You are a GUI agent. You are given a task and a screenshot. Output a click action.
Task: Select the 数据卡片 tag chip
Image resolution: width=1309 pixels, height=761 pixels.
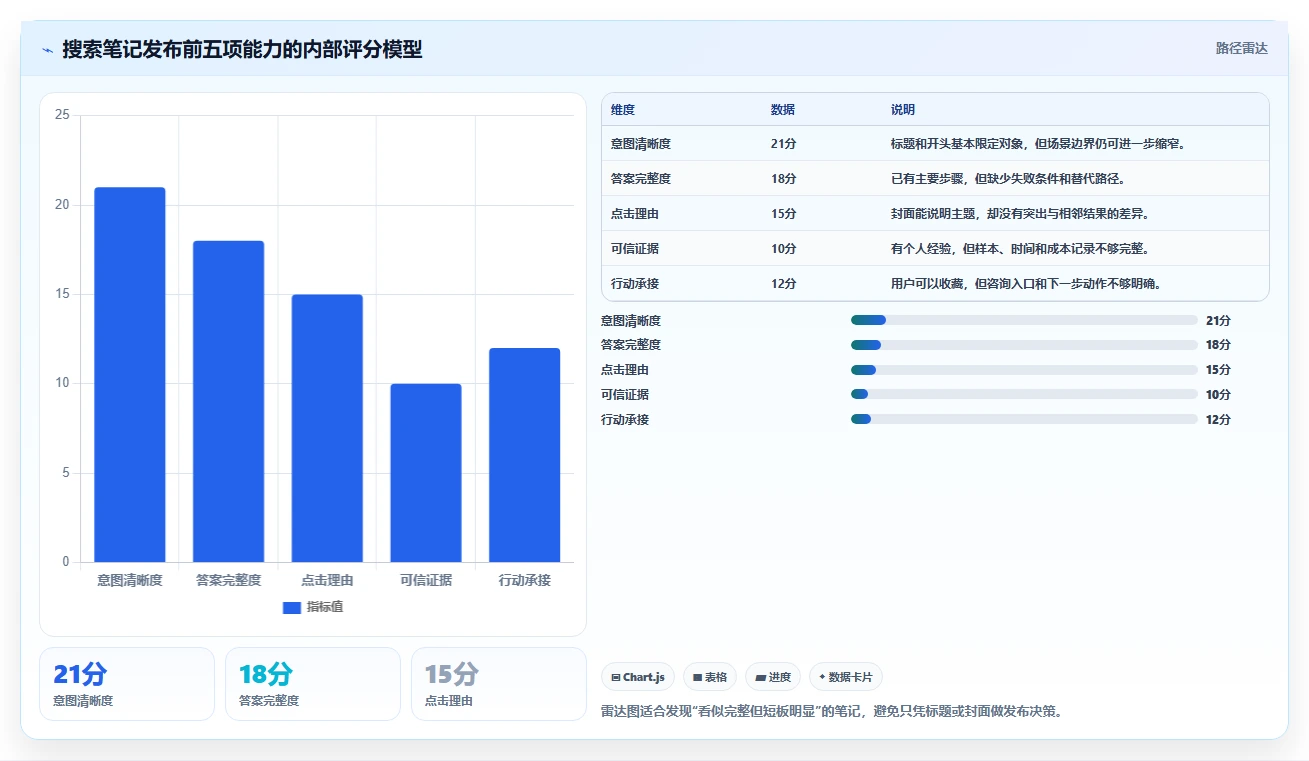(846, 677)
